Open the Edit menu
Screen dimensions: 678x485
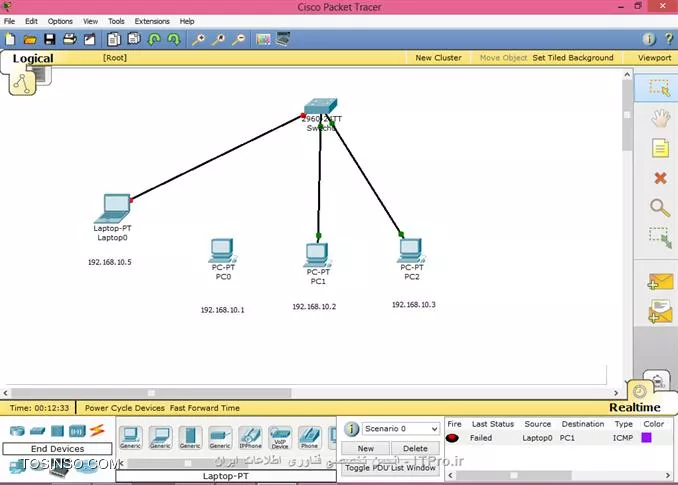coord(31,21)
